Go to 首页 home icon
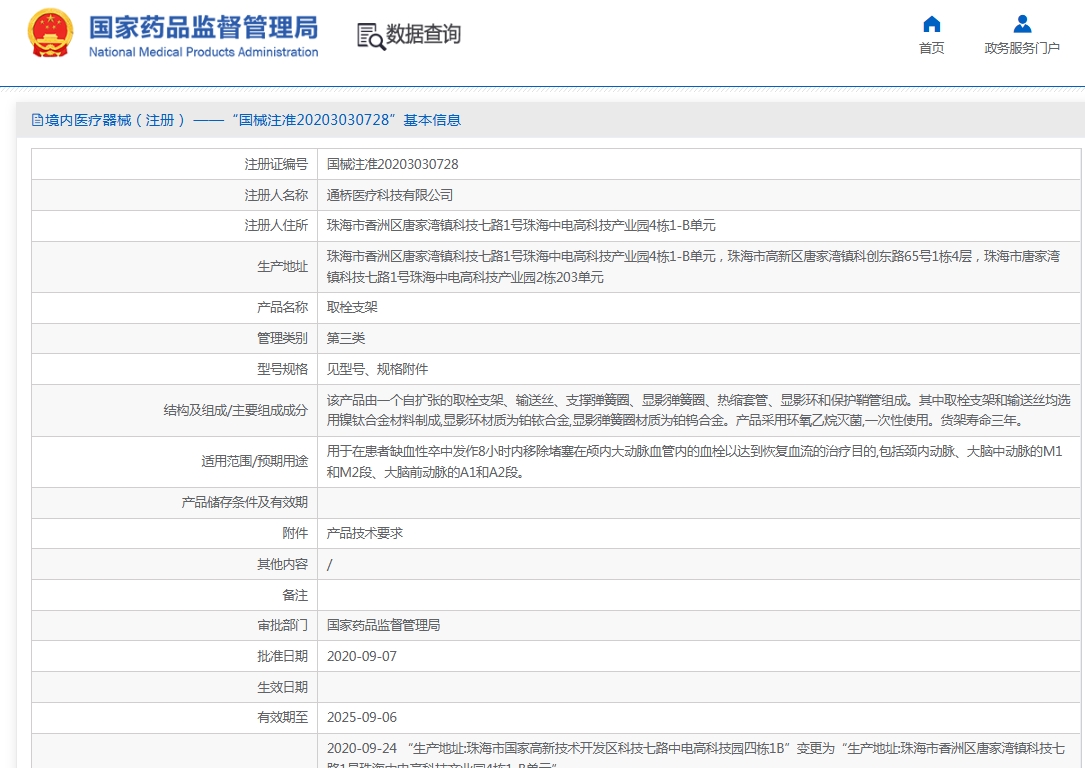The width and height of the screenshot is (1085, 768). pyautogui.click(x=931, y=24)
